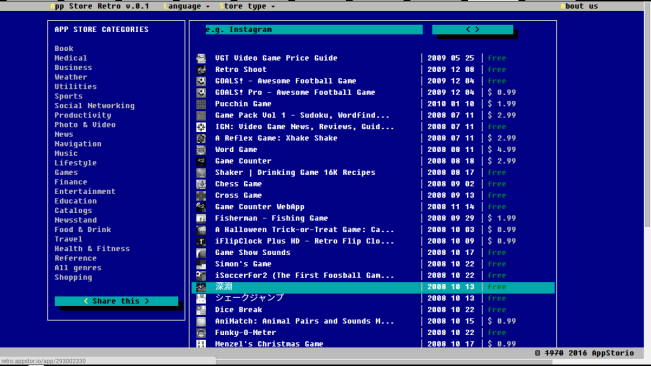Select the iFlipClock Plus HD icon
Screen dimensions: 651x366
coord(201,241)
